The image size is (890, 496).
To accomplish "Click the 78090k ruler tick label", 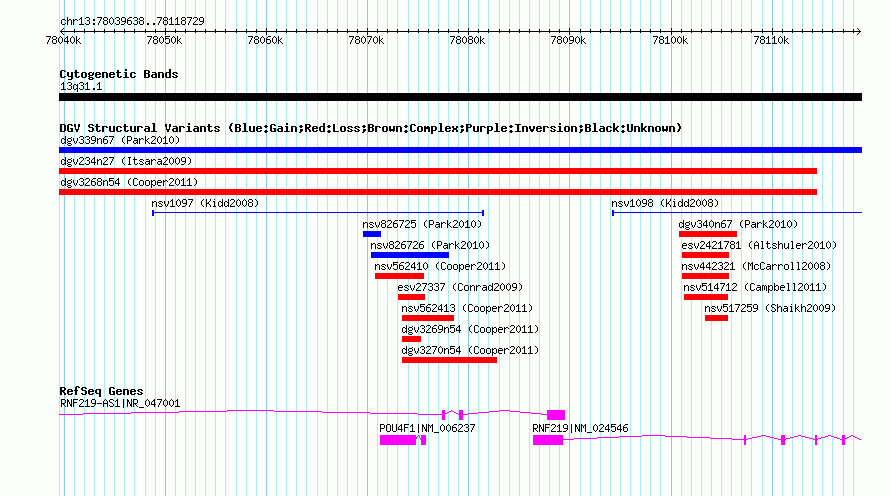I will 568,40.
